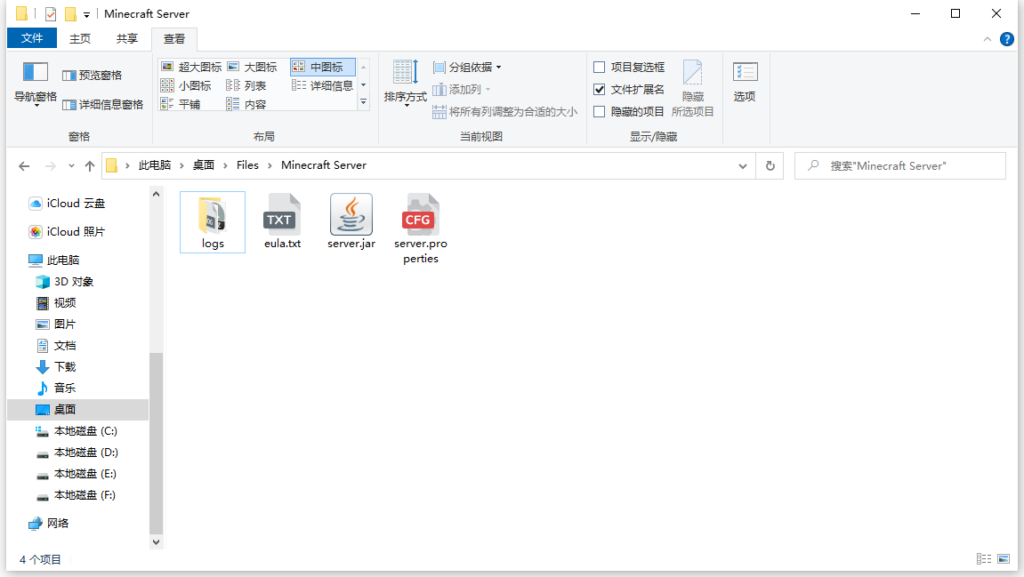Screen dimensions: 1024x577
Task: Open Quick Access Toolbar customize dropdown
Action: (86, 14)
